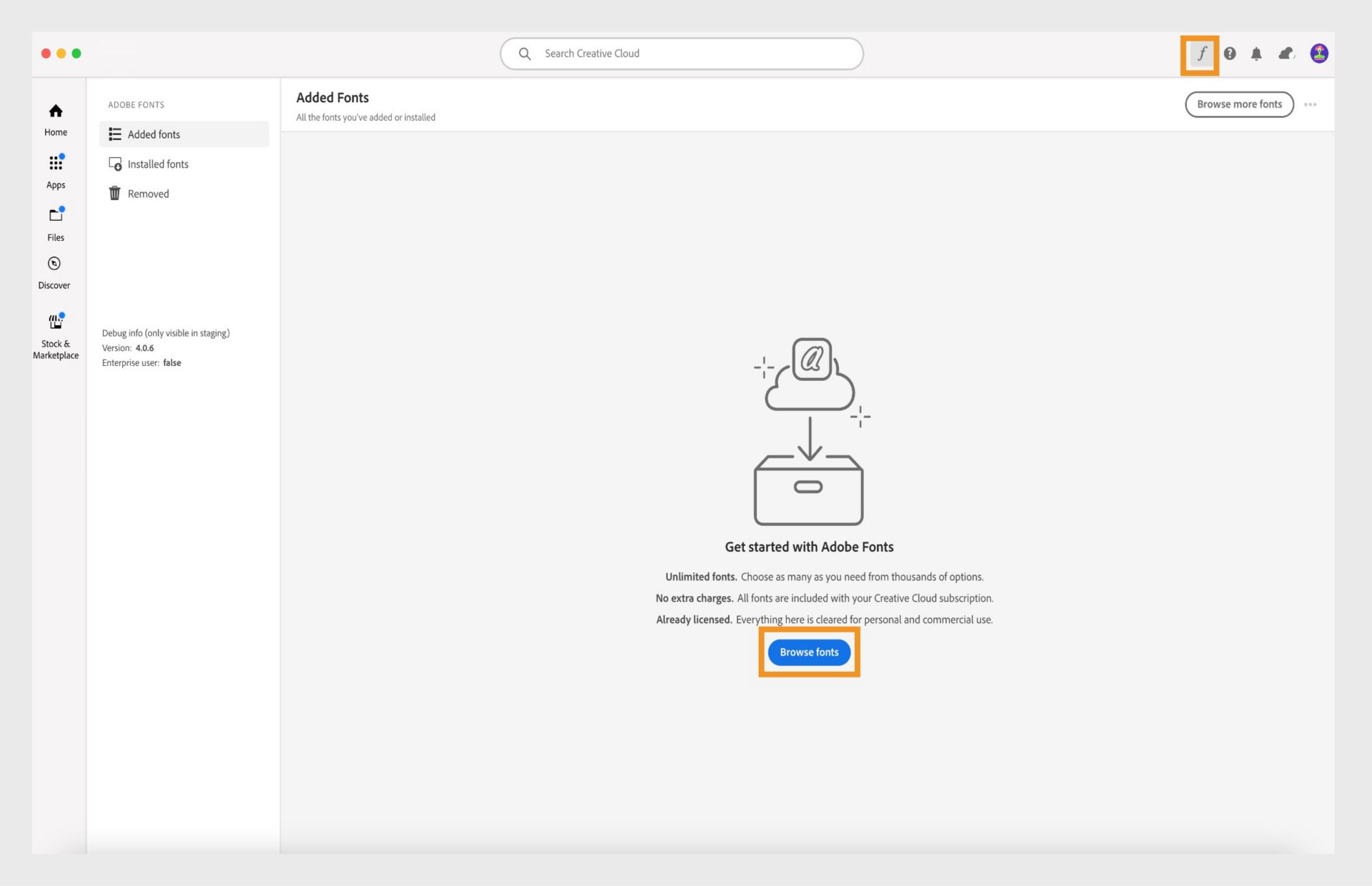1372x886 pixels.
Task: Expand the three-dot more options menu
Action: click(1310, 104)
